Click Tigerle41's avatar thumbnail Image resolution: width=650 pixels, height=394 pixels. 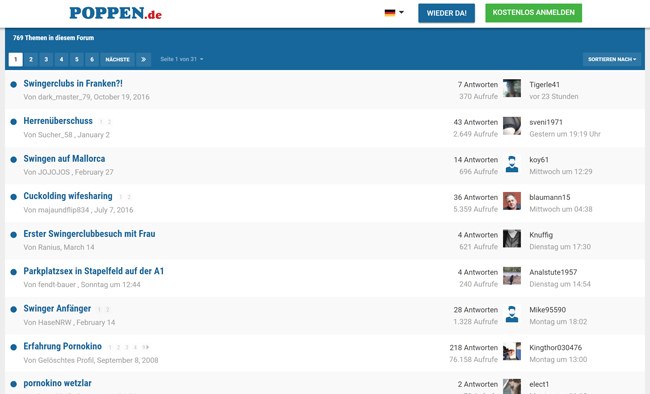point(512,88)
